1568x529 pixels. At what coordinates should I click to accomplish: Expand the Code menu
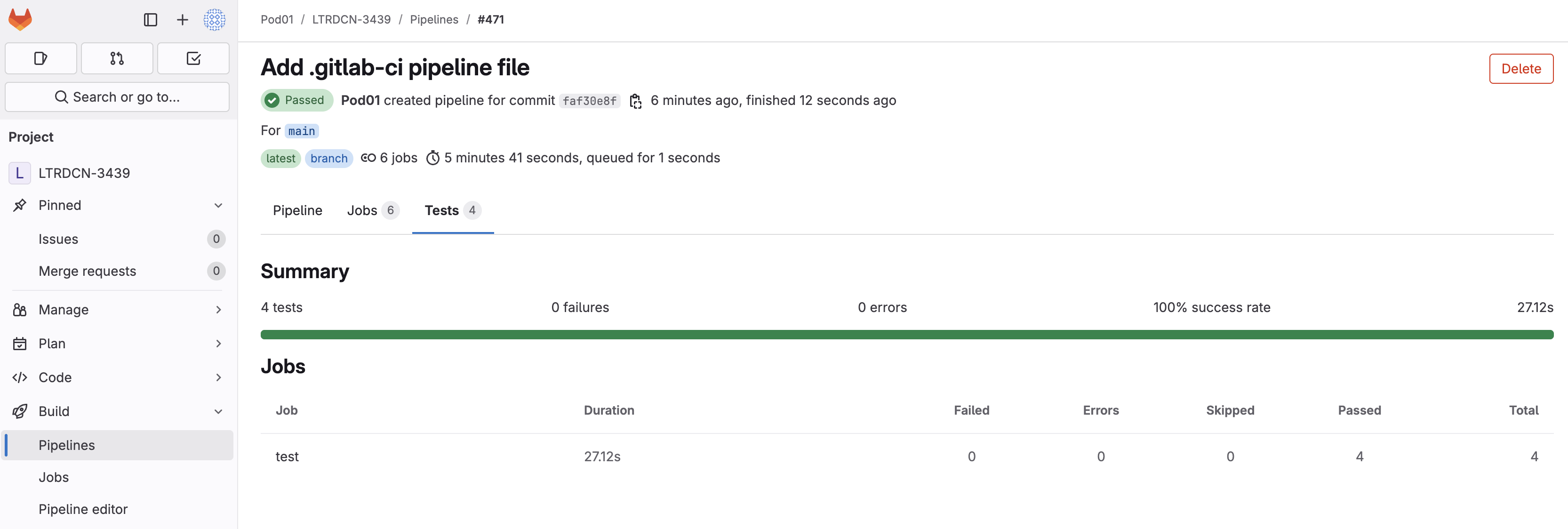click(218, 377)
